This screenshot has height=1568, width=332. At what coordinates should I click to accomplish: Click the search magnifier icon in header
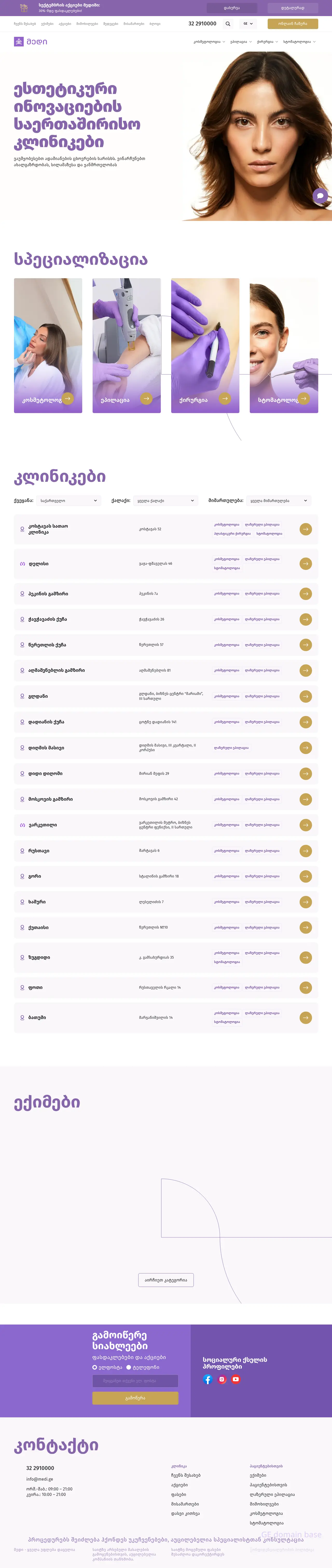(x=228, y=24)
